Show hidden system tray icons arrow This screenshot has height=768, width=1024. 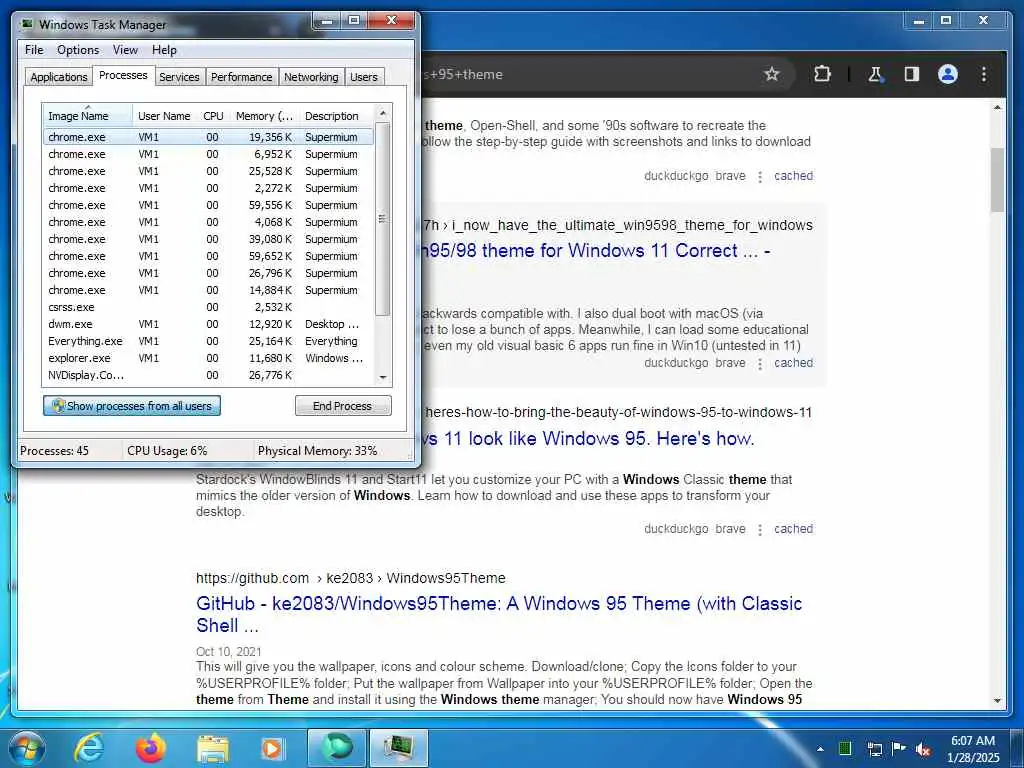click(x=820, y=749)
